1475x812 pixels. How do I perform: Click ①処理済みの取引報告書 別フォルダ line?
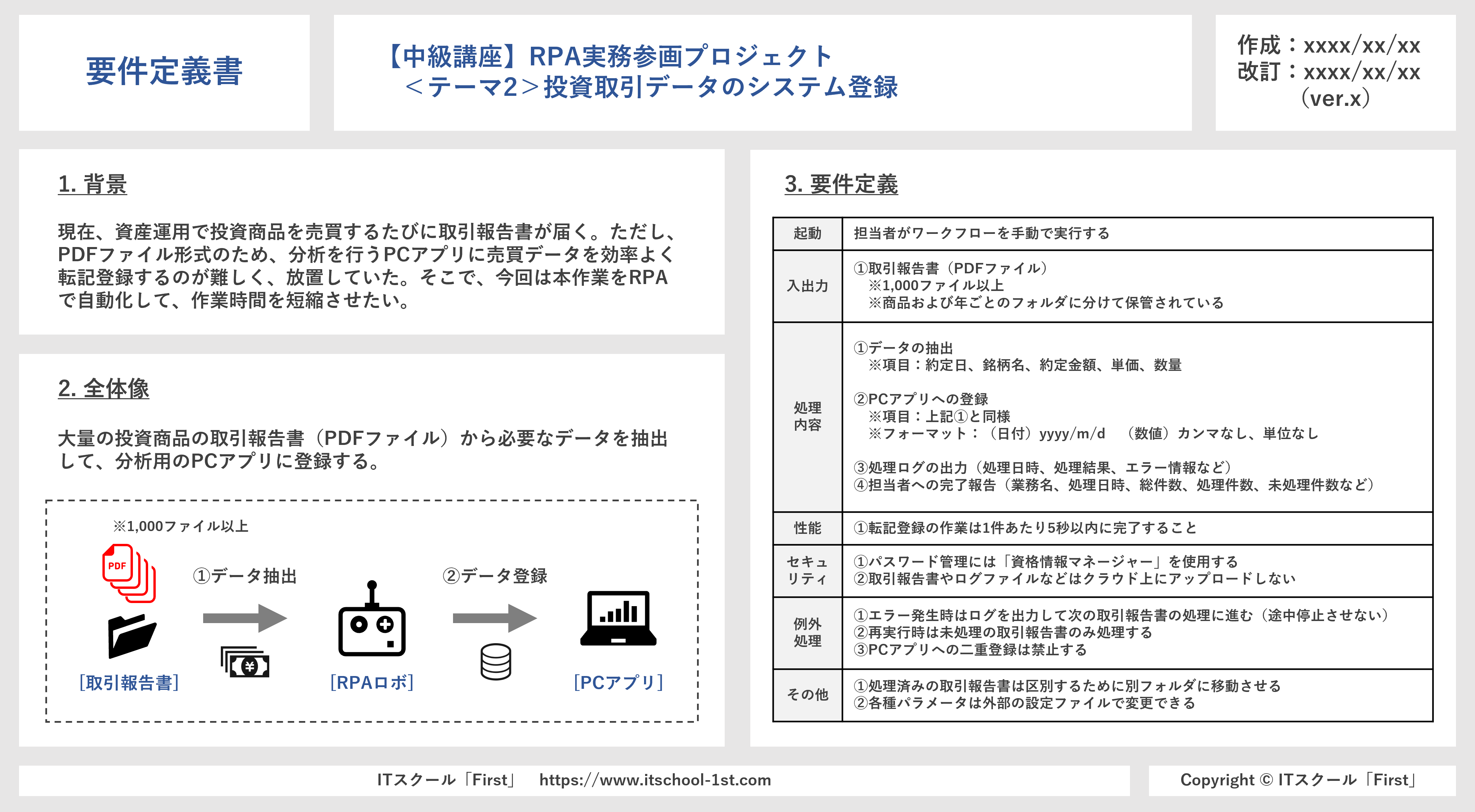point(1067,686)
